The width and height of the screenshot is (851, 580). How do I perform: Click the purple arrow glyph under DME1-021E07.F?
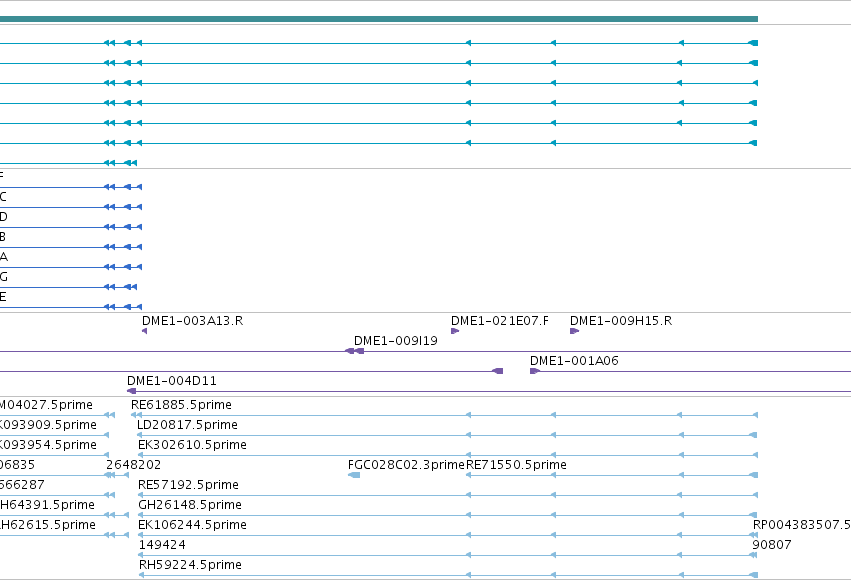pyautogui.click(x=455, y=331)
